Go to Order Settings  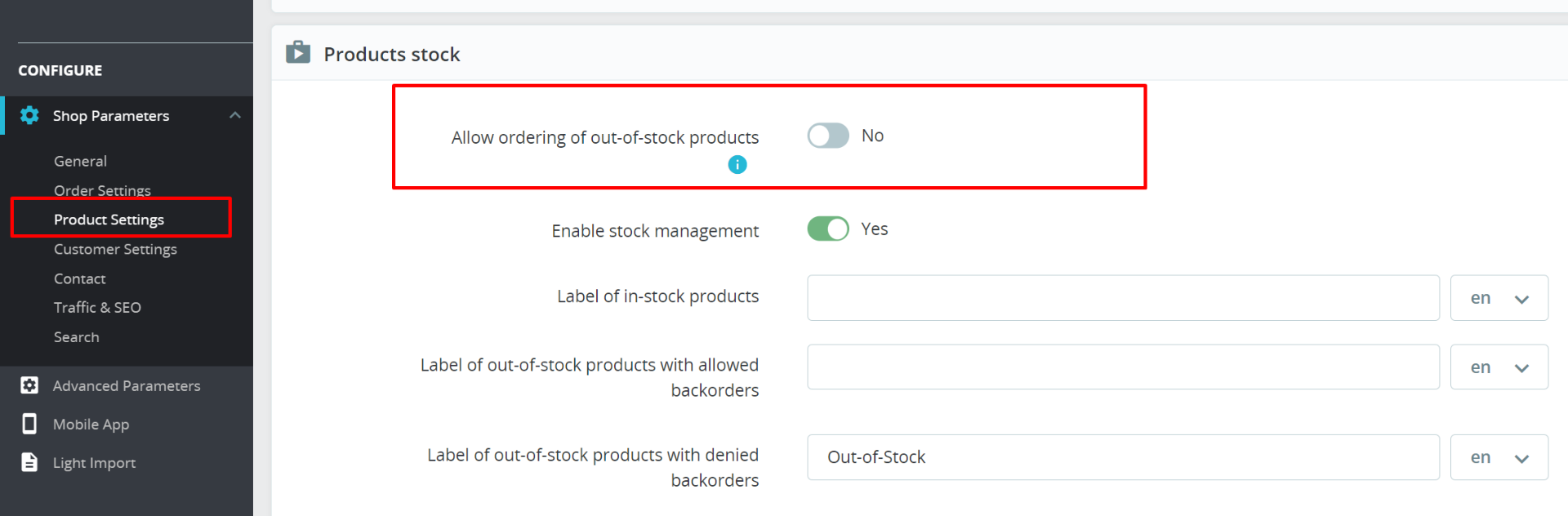(x=102, y=190)
